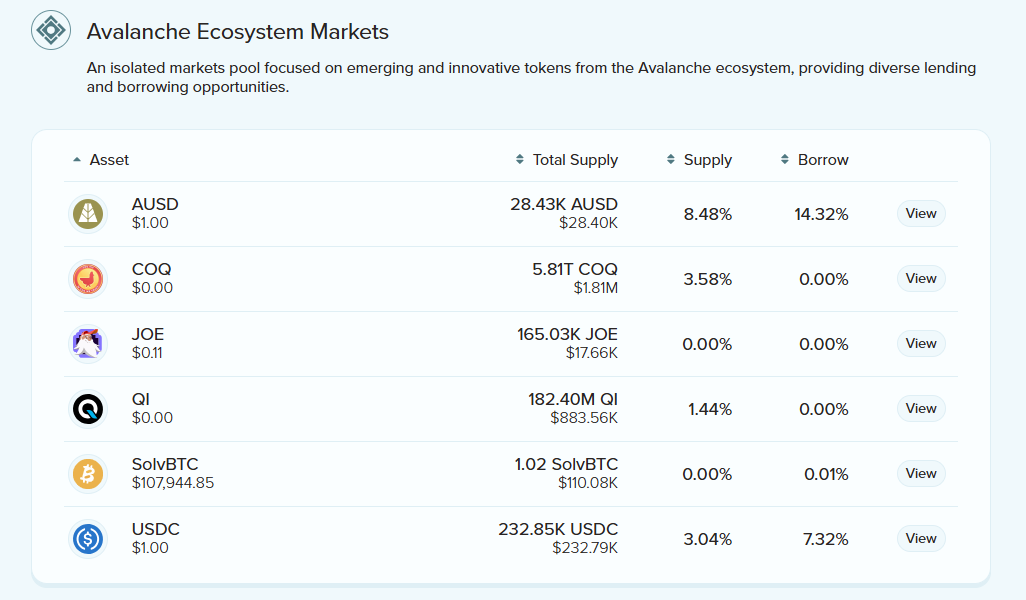Select the USDC asset name

(155, 529)
